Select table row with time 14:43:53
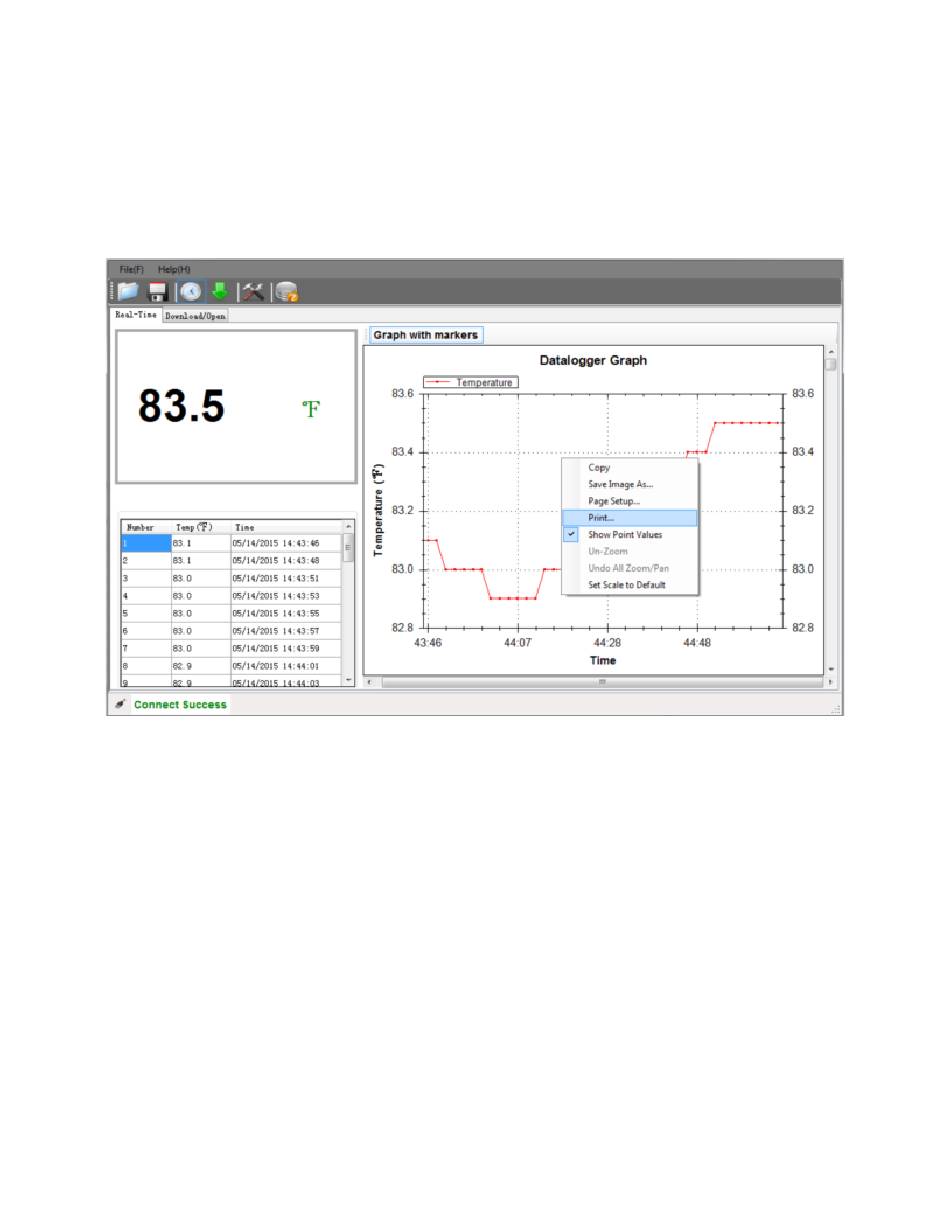 point(232,596)
